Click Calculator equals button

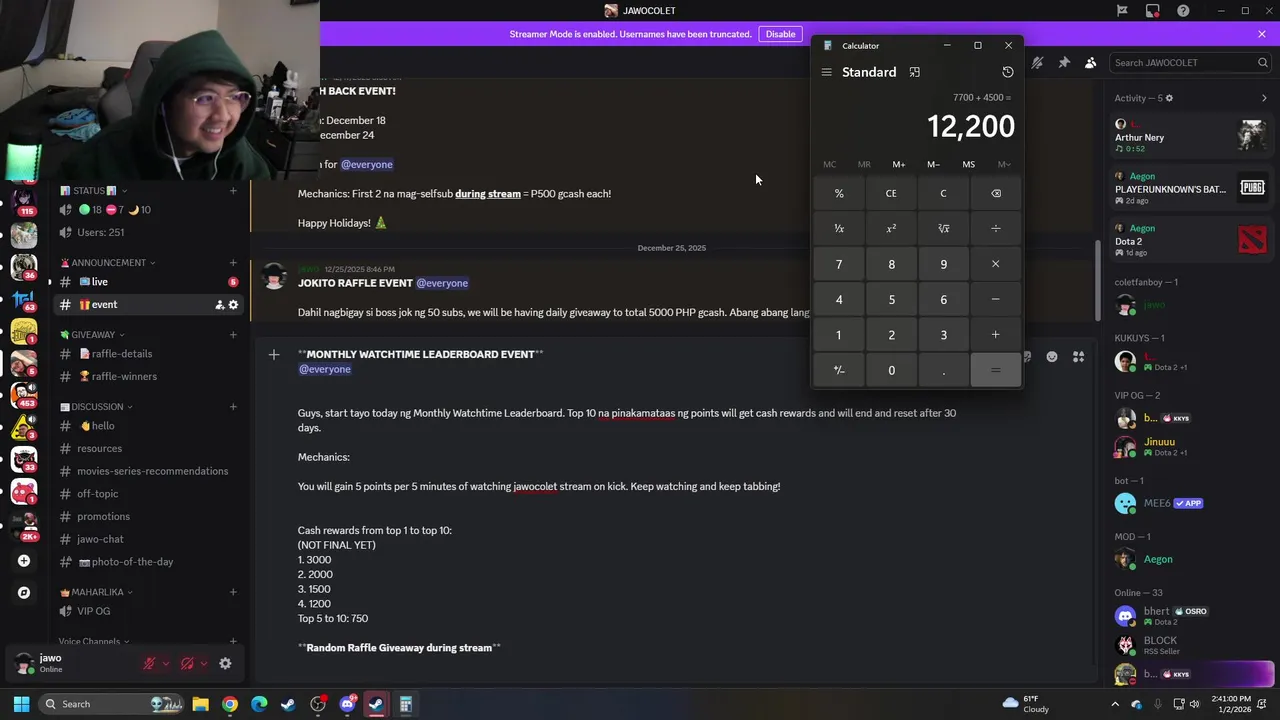pyautogui.click(x=995, y=370)
